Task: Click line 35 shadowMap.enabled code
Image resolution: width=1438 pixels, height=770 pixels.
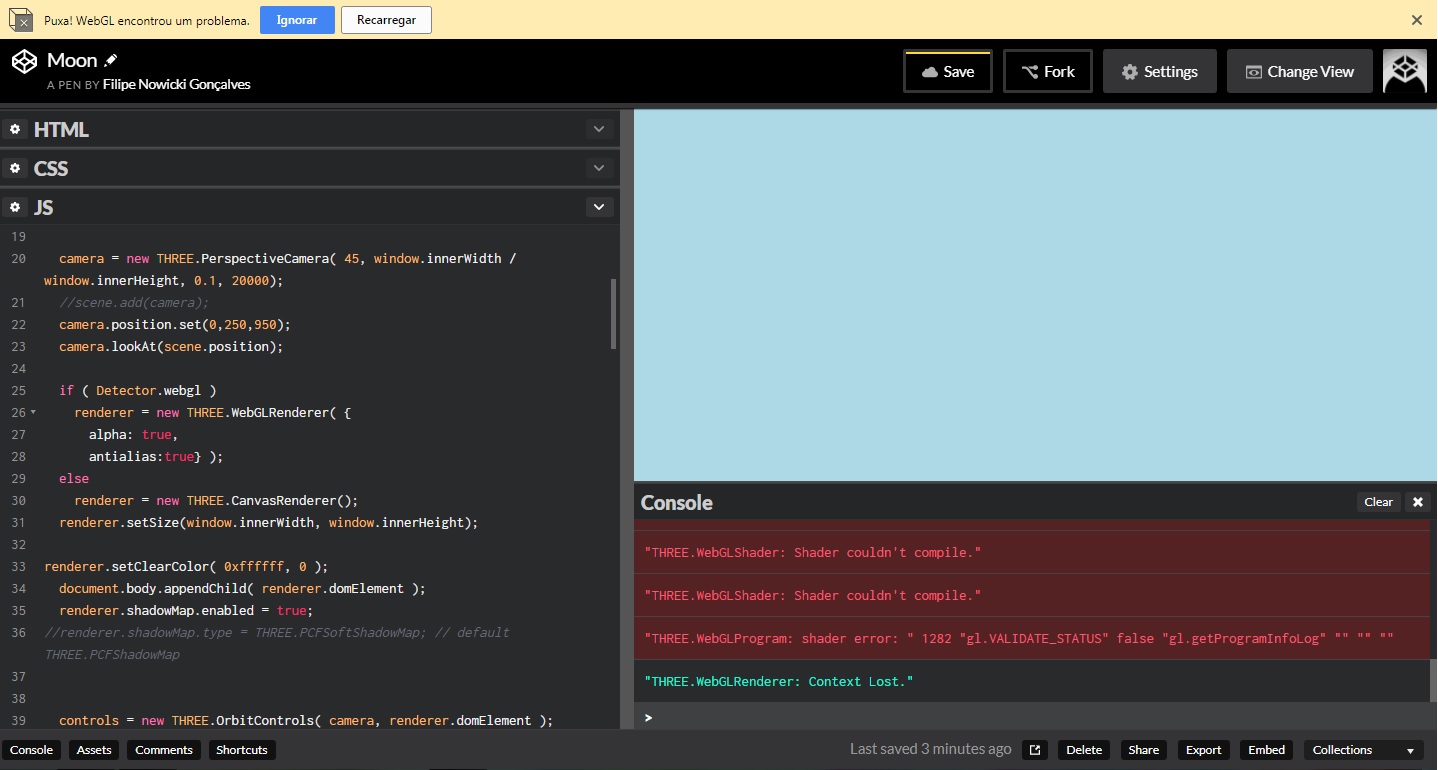Action: 185,610
